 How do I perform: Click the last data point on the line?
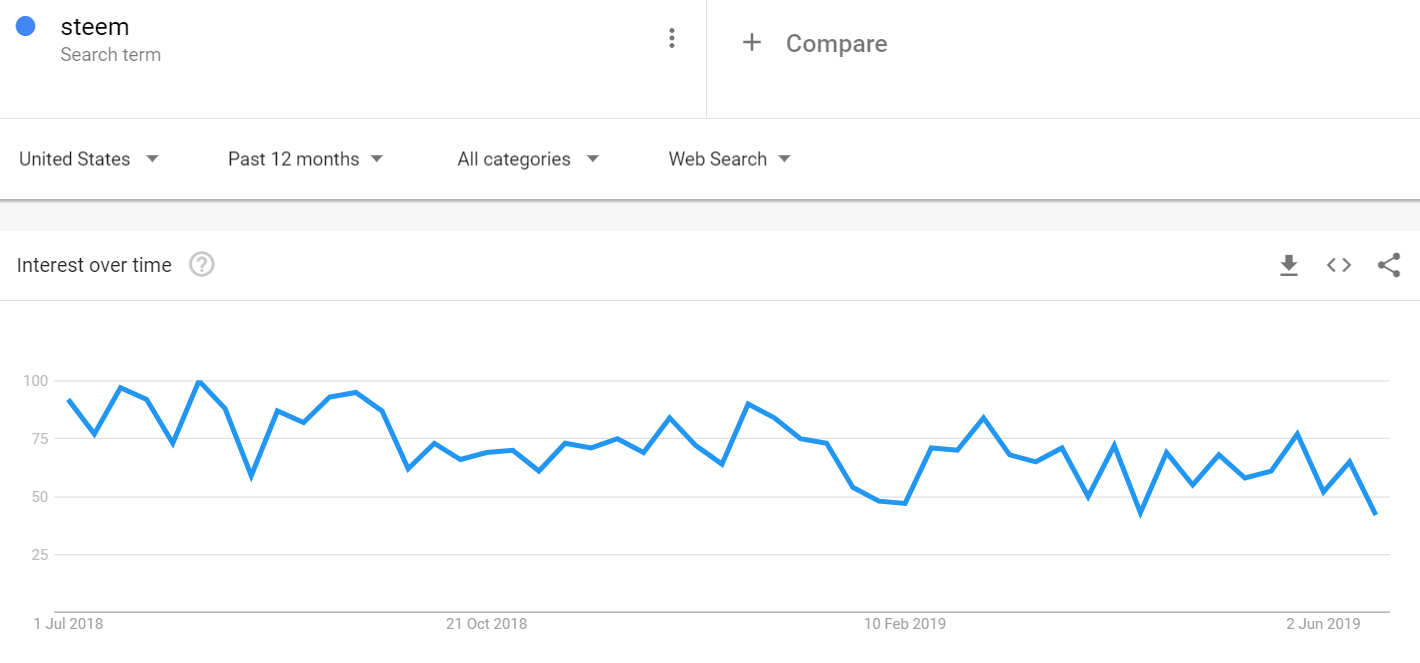coord(1375,513)
